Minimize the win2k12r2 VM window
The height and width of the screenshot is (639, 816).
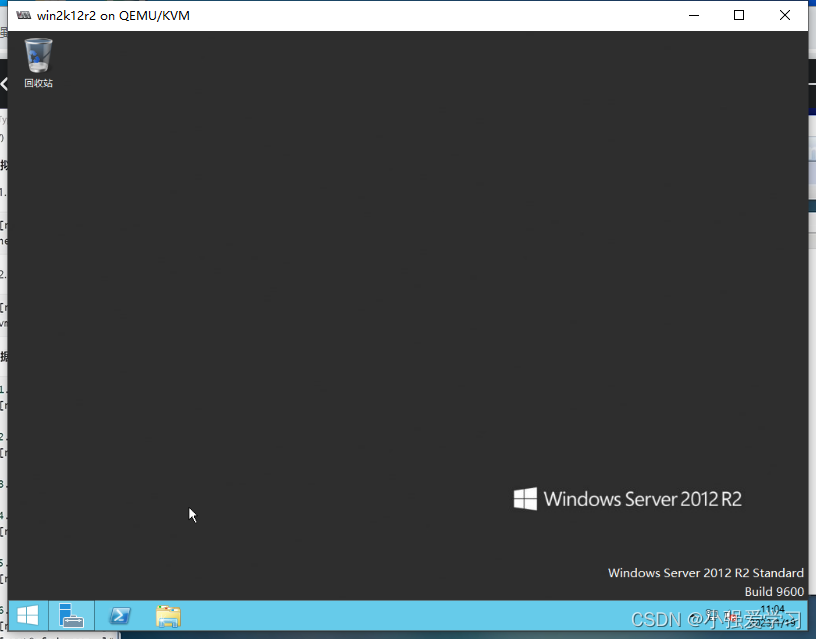[x=693, y=15]
